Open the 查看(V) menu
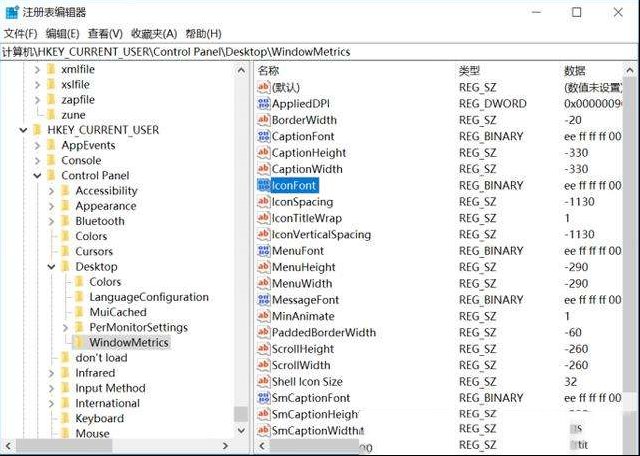The image size is (640, 456). [105, 33]
